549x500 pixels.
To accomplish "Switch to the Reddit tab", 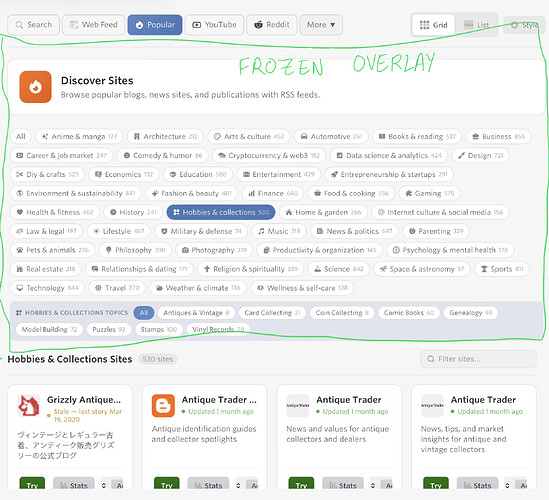I will coord(272,25).
